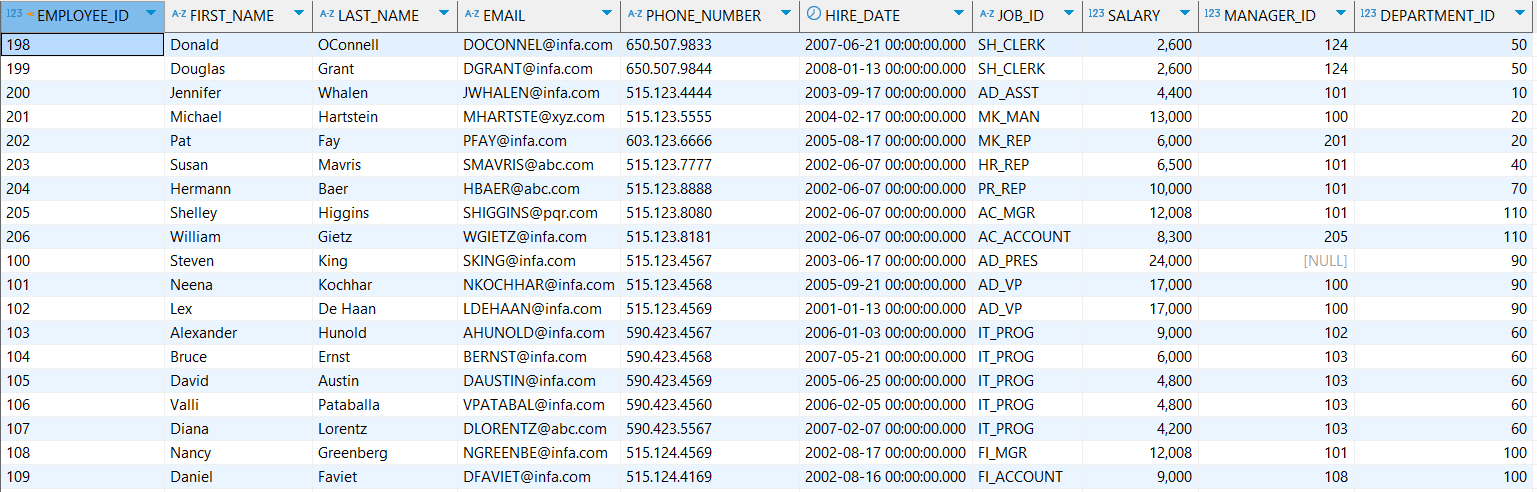
Task: Open MANAGER_ID column filter dropdown arrow
Action: point(1340,15)
